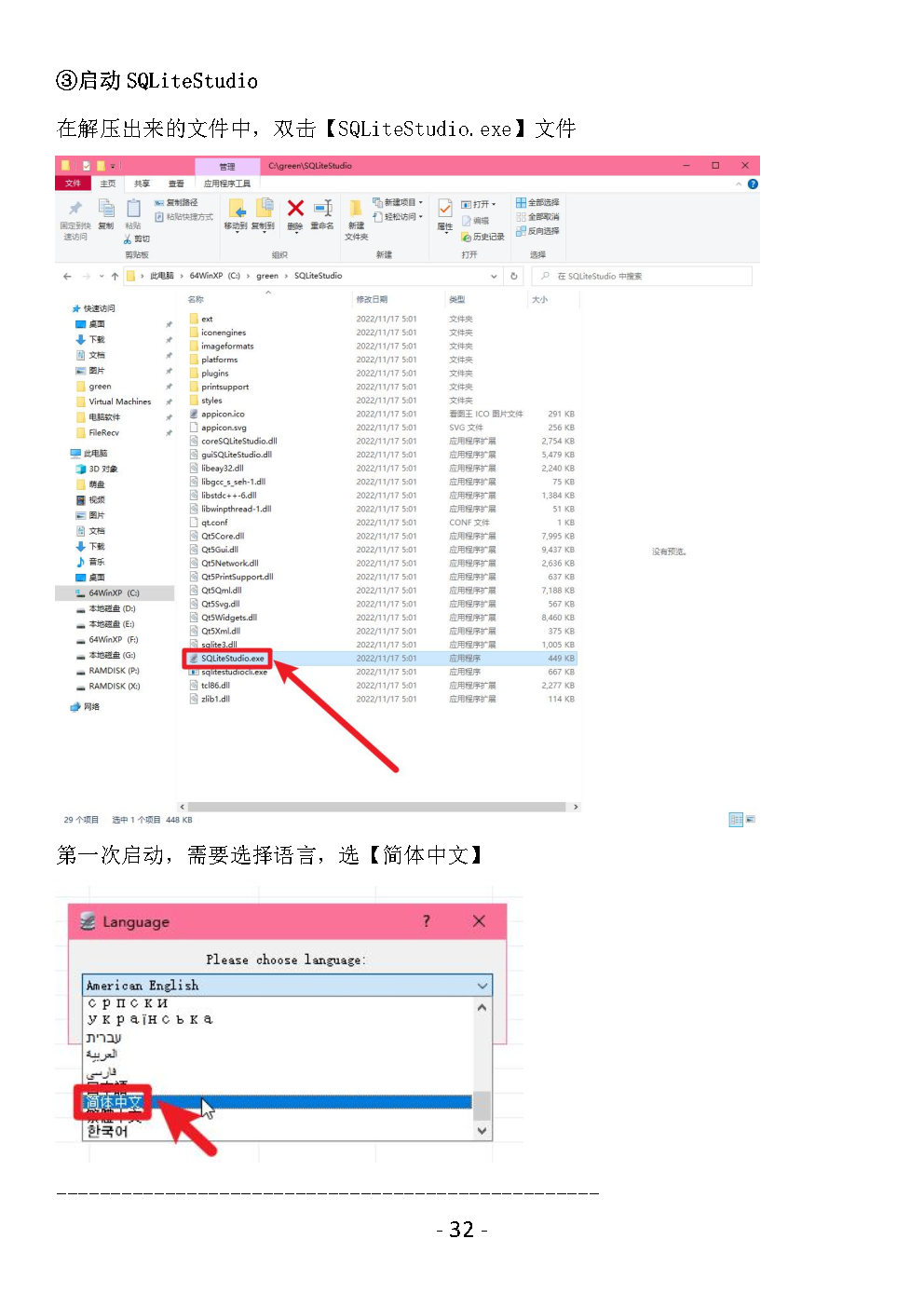
Task: Open the American English language combo box
Action: pyautogui.click(x=287, y=986)
